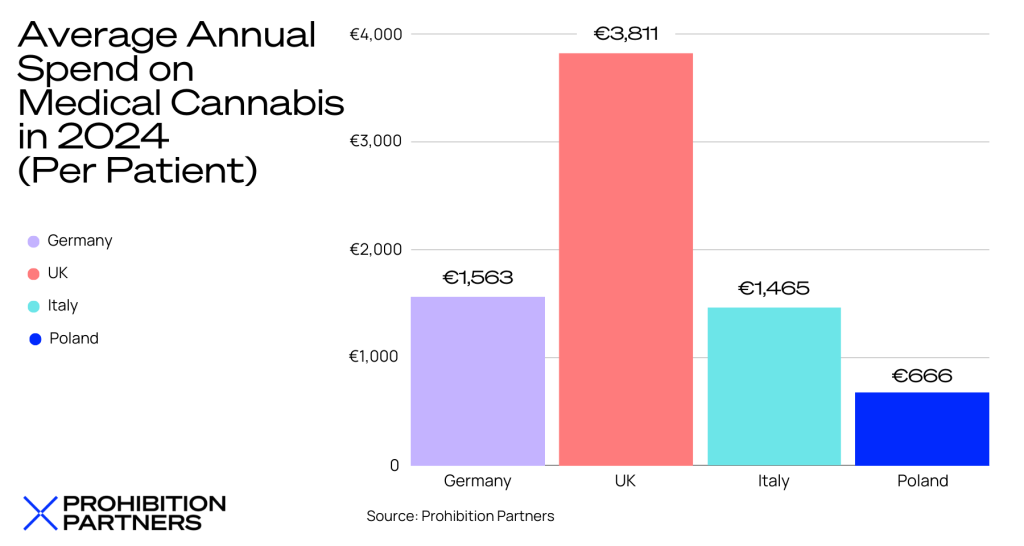The height and width of the screenshot is (546, 1024).
Task: Click the PROHIBITION PARTNERS brand name
Action: tap(144, 512)
